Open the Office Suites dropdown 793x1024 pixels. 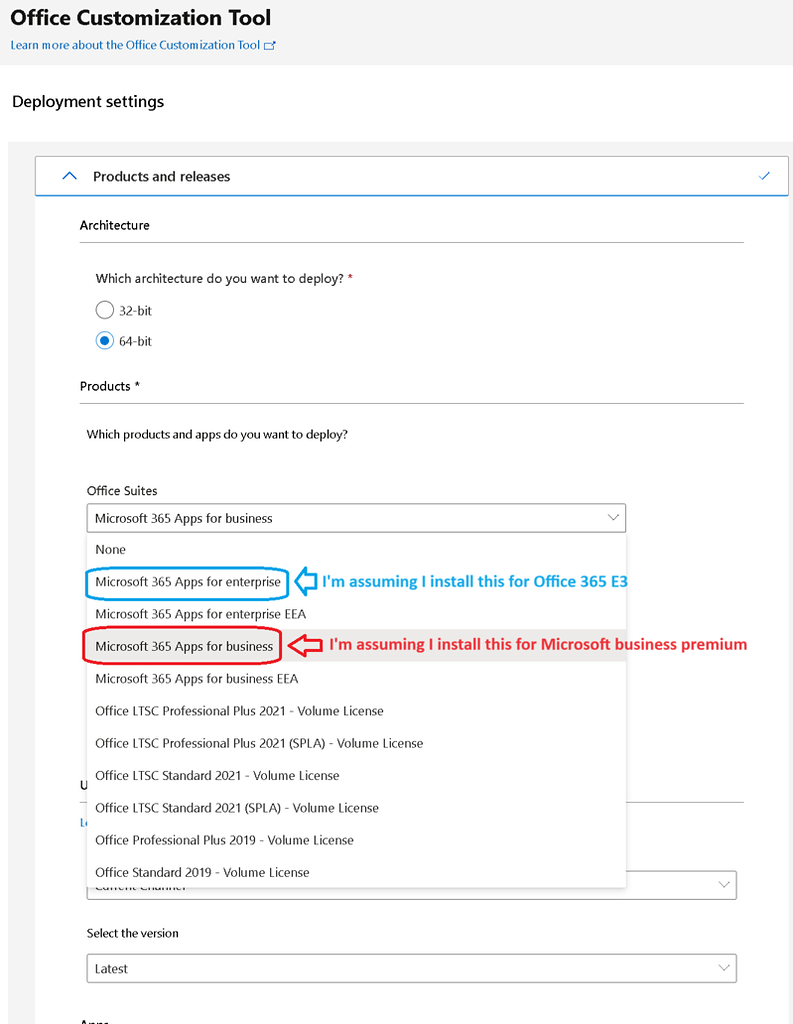coord(356,518)
